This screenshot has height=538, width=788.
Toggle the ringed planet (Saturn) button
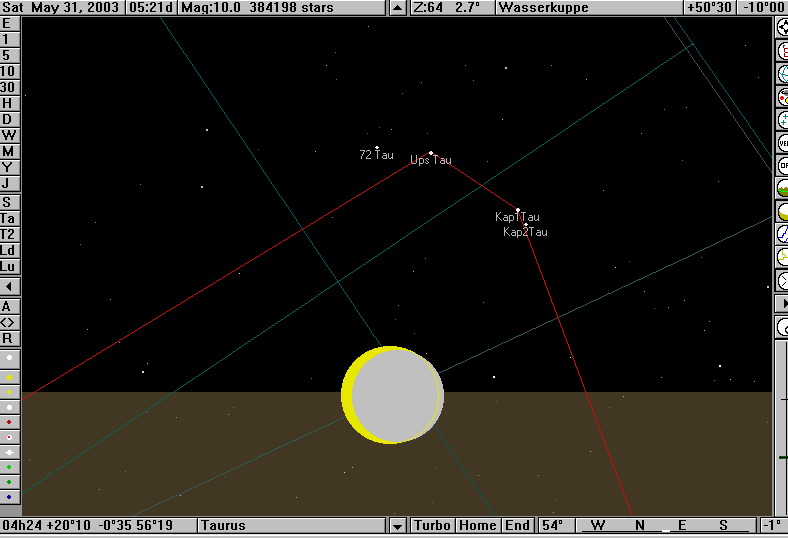click(9, 452)
